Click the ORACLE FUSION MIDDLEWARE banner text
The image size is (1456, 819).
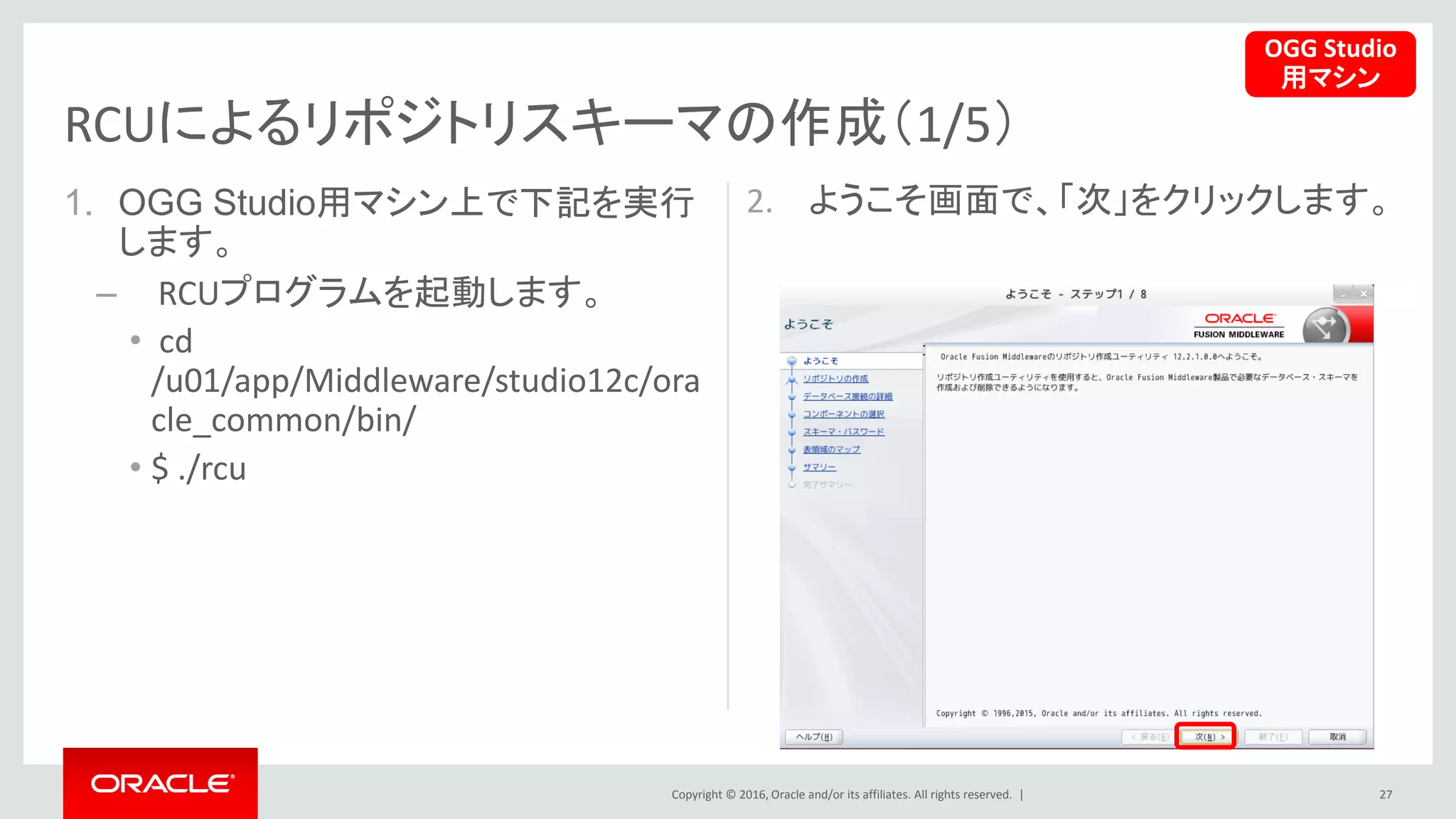[1239, 326]
